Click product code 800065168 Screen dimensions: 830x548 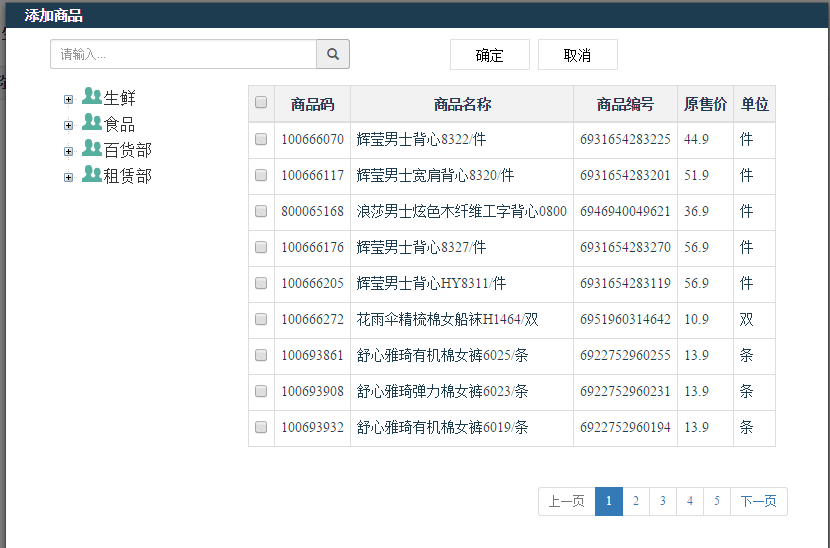312,211
